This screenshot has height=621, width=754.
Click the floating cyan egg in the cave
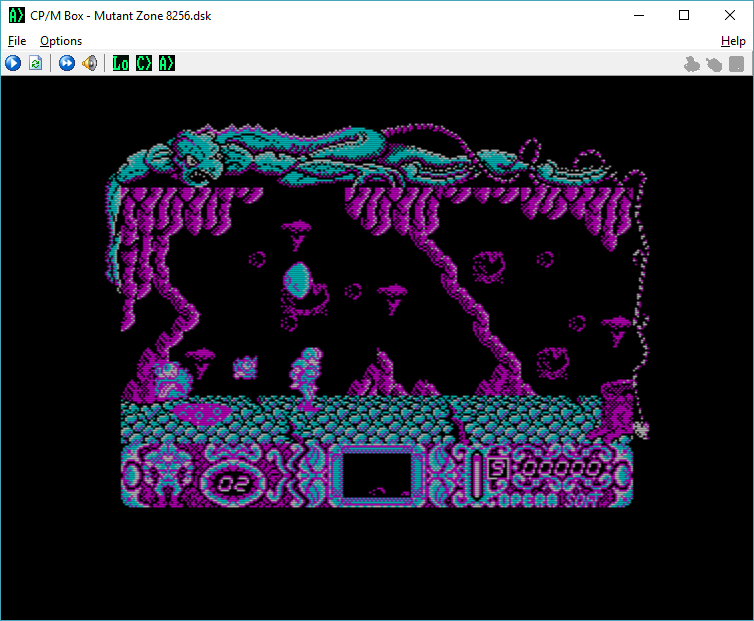coord(297,280)
